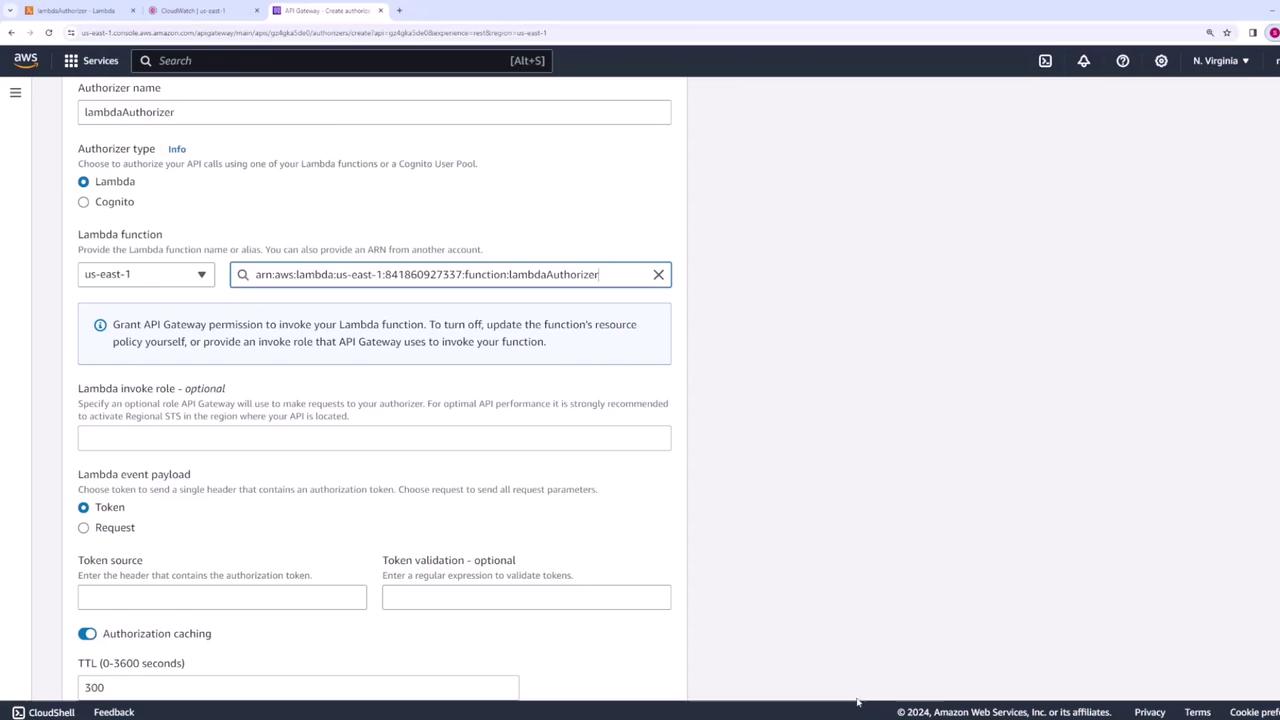Click the AWS logo home icon
Viewport: 1280px width, 720px height.
tap(26, 61)
